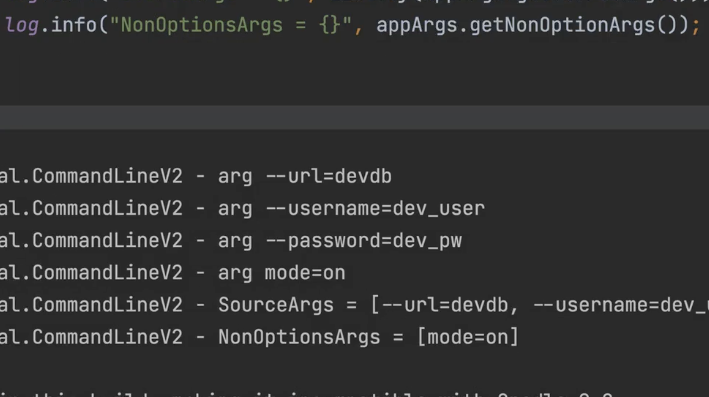Select console line arg --username=dev_user
709x397 pixels.
tap(242, 208)
